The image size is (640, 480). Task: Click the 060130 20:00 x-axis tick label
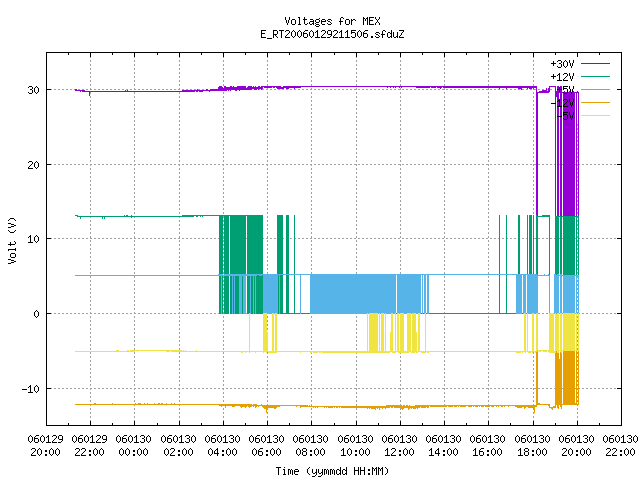(x=577, y=446)
